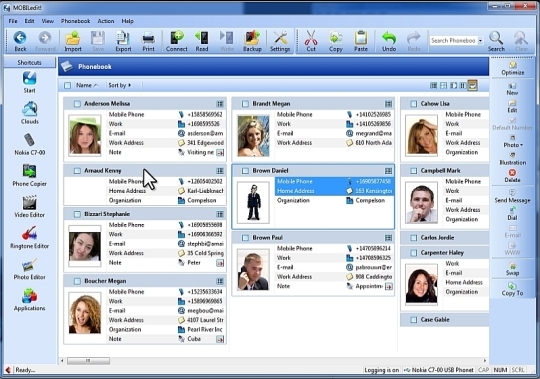Open the Phonebook menu
Image resolution: width=540 pixels, height=379 pixels.
pyautogui.click(x=75, y=21)
